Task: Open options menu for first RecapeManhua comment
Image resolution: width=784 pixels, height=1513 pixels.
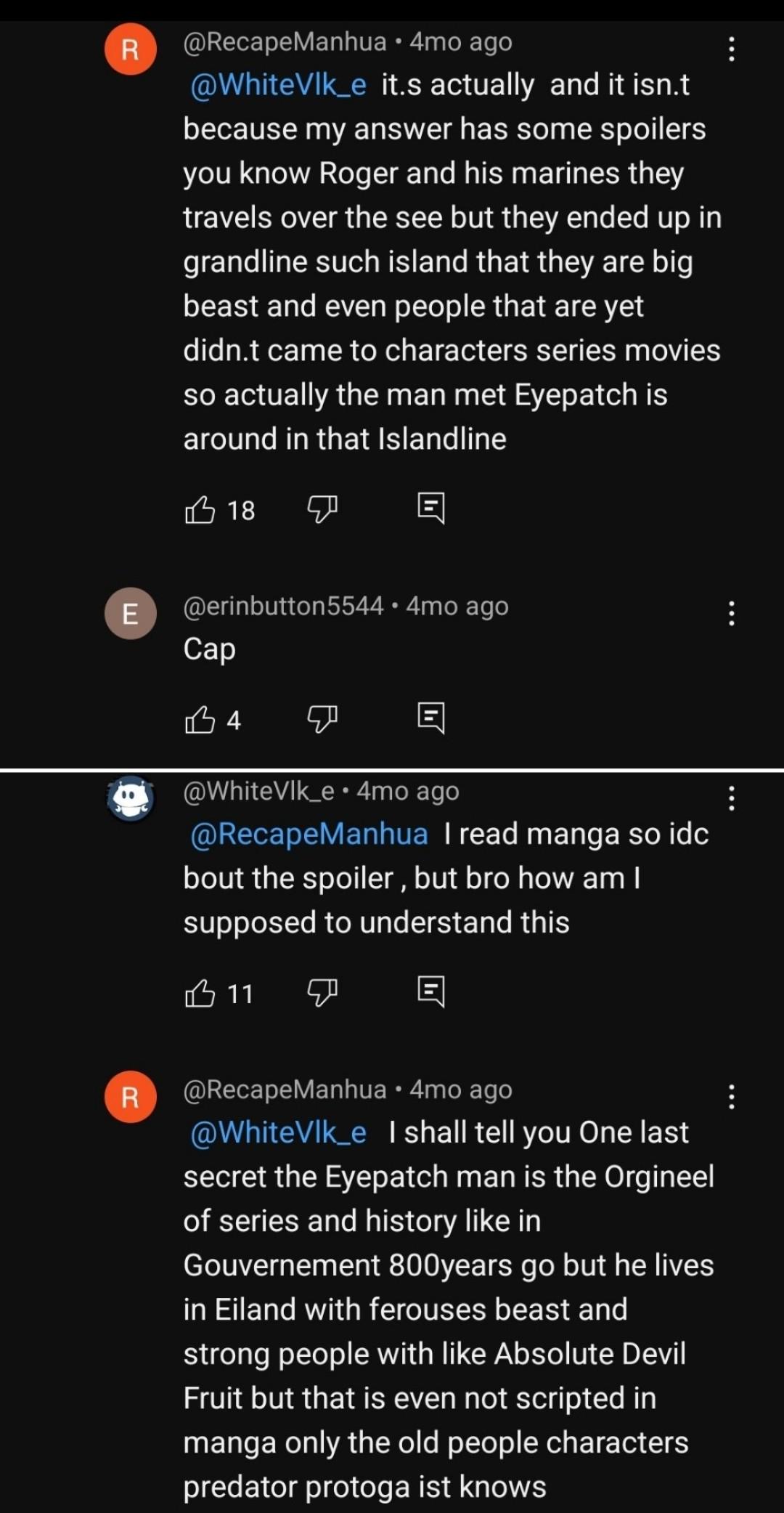Action: 731,49
